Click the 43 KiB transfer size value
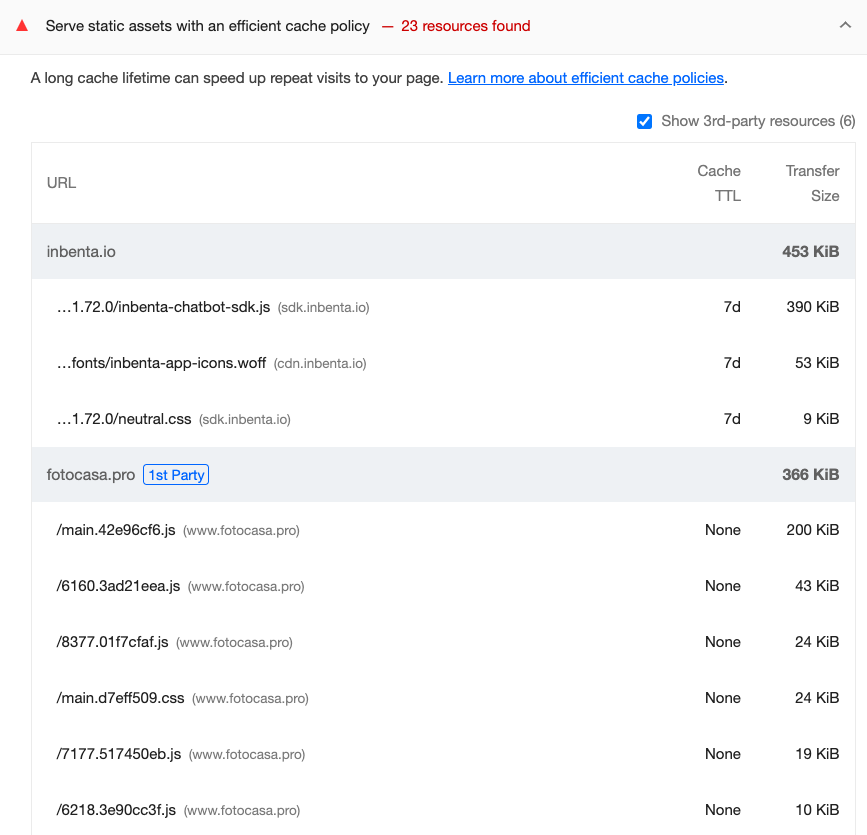This screenshot has width=867, height=835. point(817,586)
